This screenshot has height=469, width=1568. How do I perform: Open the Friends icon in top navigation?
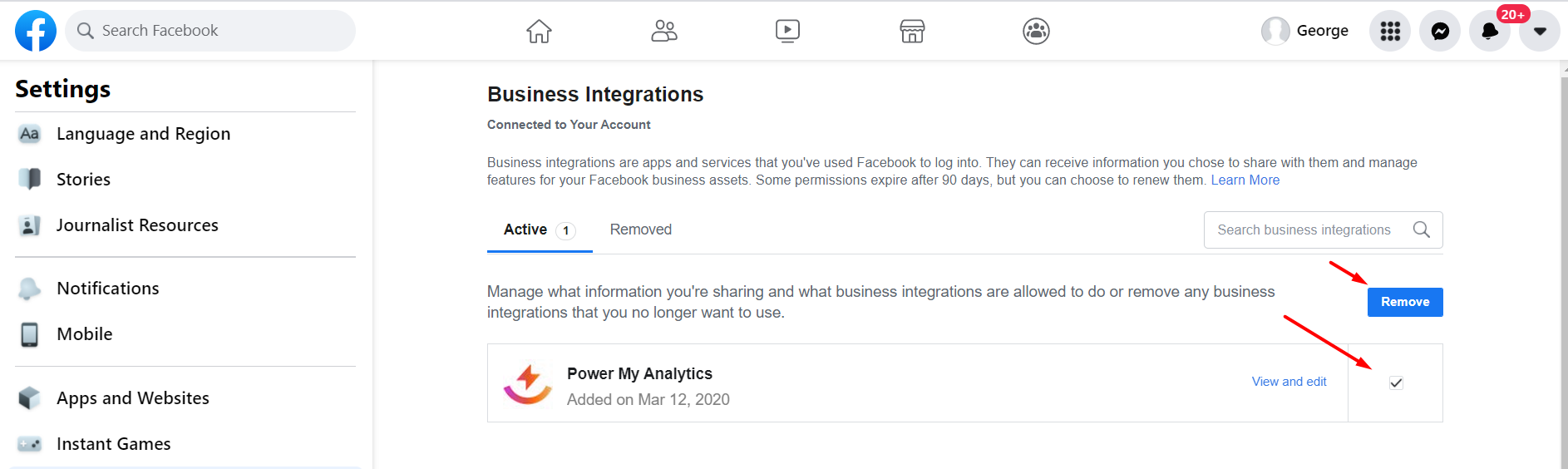(x=663, y=31)
